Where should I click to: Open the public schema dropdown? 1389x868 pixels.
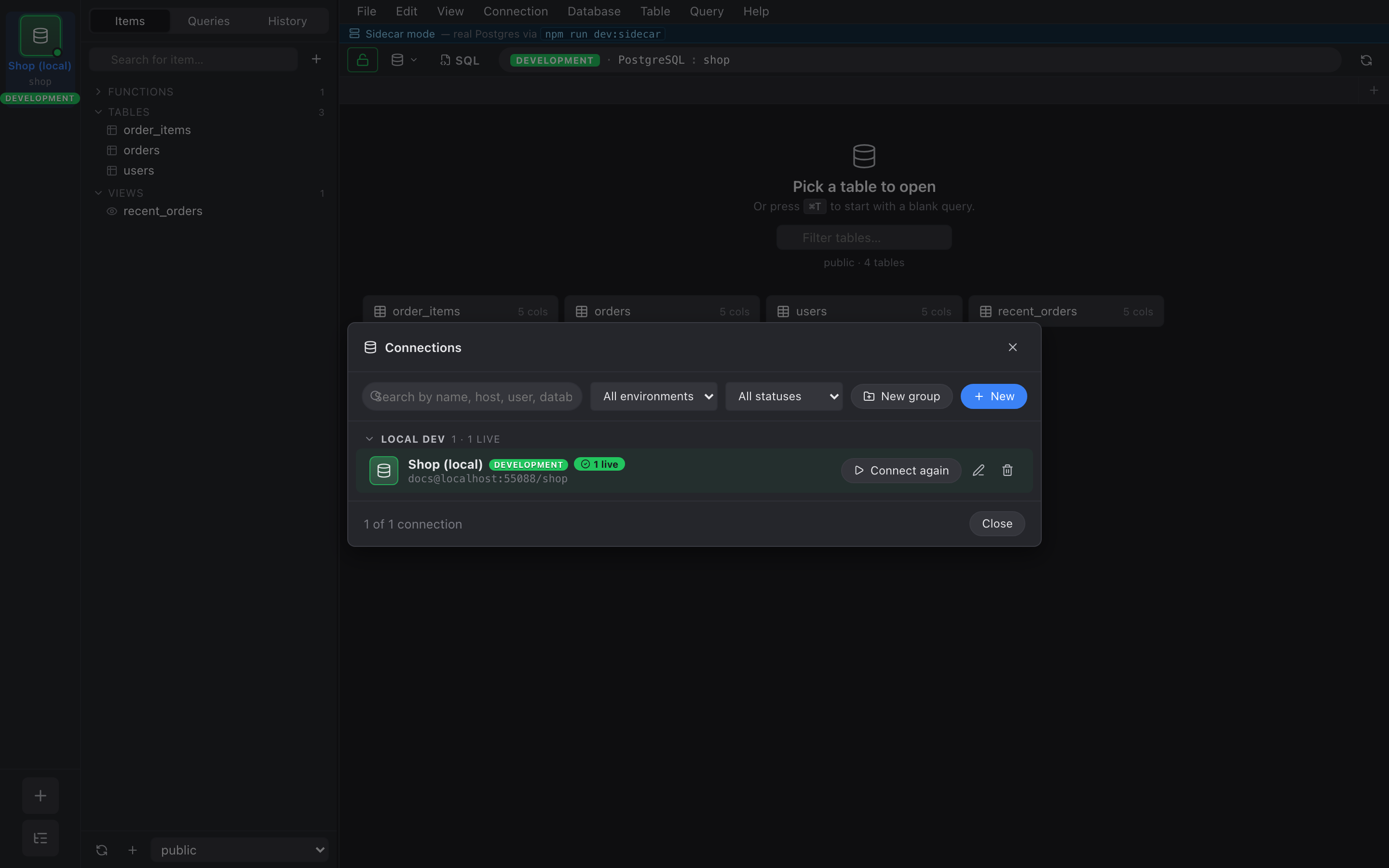click(240, 850)
